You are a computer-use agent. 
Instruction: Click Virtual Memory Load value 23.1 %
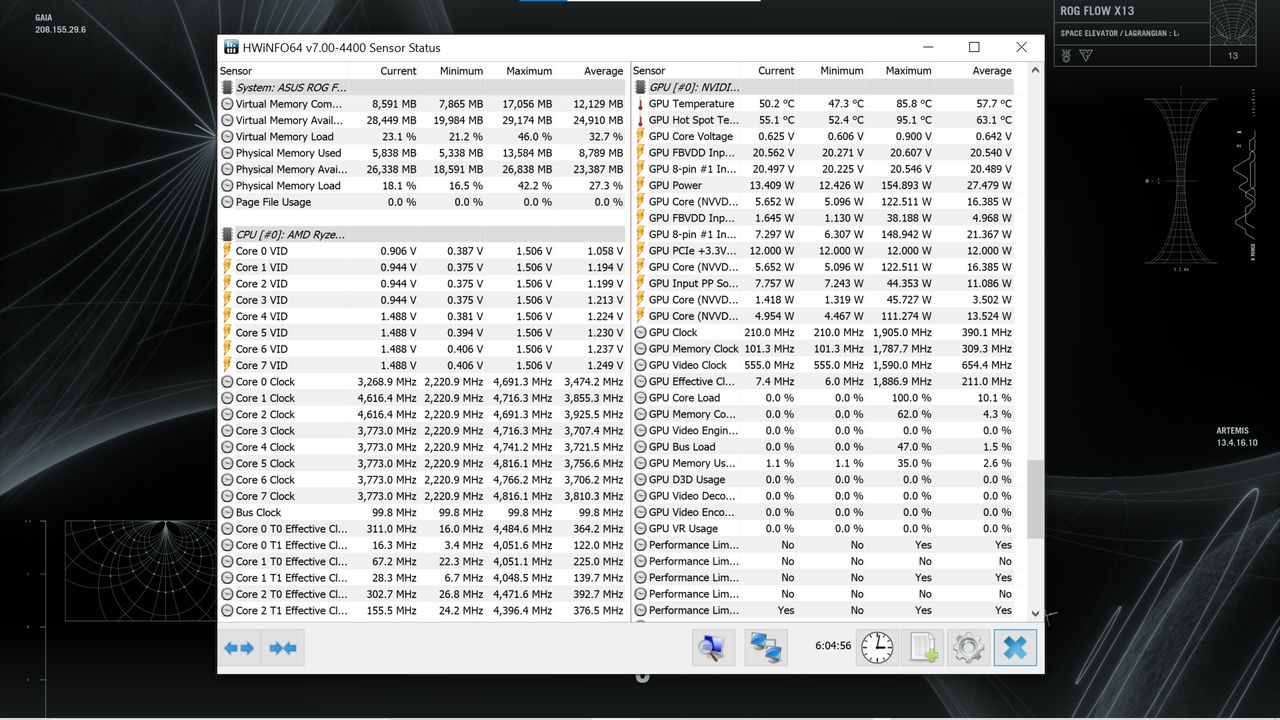[x=398, y=137]
